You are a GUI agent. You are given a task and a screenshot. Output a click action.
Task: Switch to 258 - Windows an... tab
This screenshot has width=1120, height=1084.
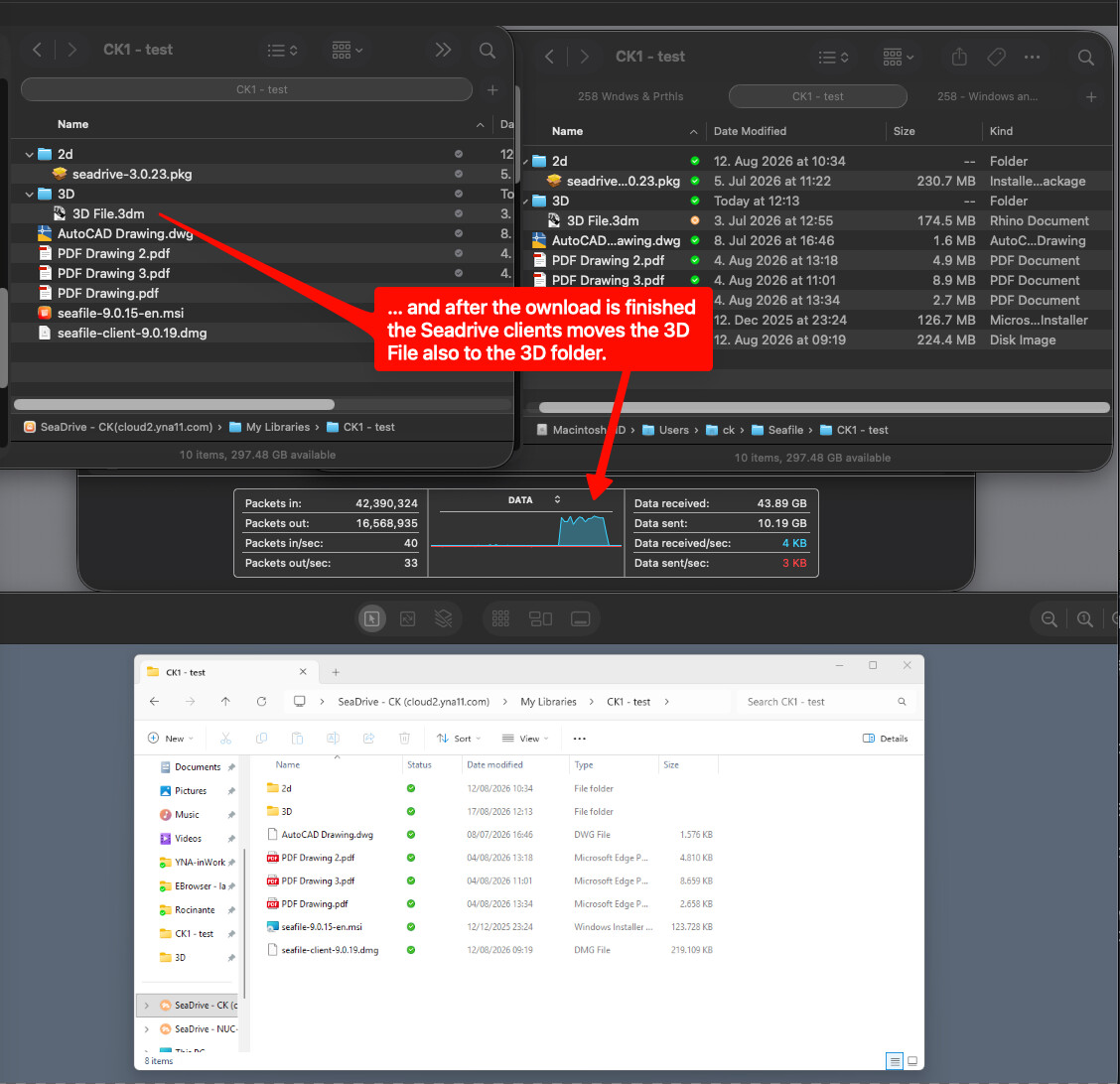[987, 96]
